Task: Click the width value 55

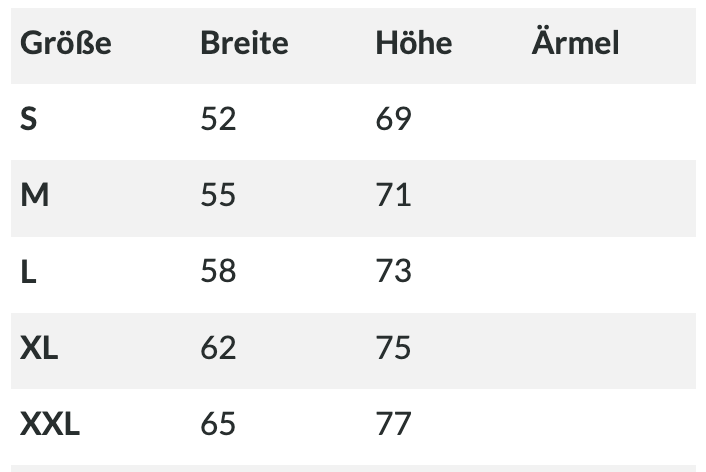Action: tap(218, 195)
